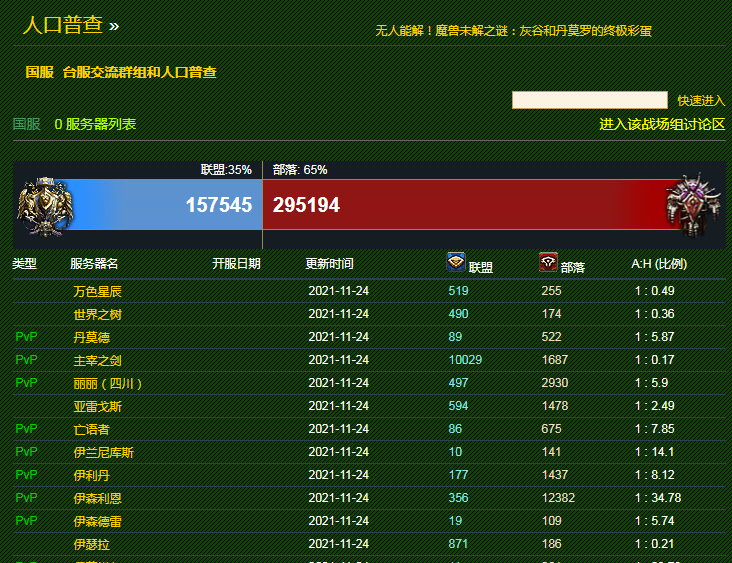Click ratio 1 : 7.85 for 亡语者

[655, 429]
